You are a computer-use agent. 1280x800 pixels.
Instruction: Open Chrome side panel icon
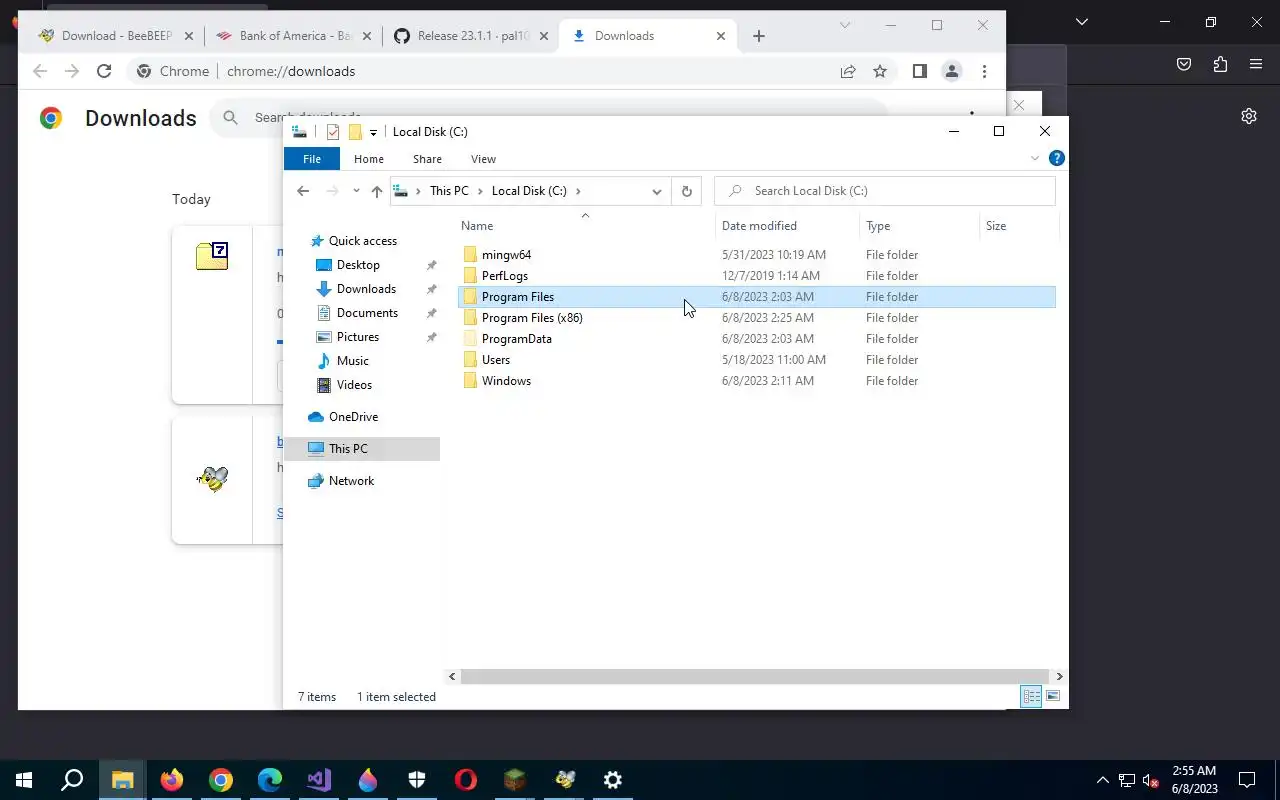[920, 71]
